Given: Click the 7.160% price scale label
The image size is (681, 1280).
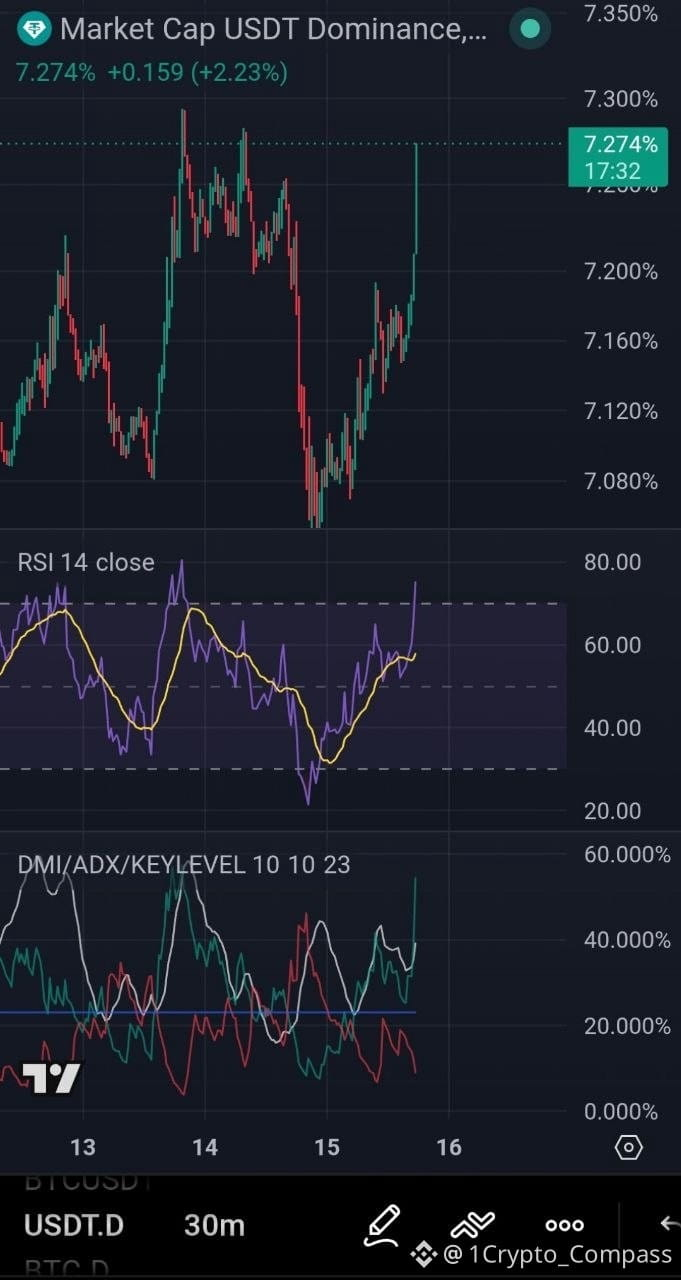Looking at the screenshot, I should 621,341.
